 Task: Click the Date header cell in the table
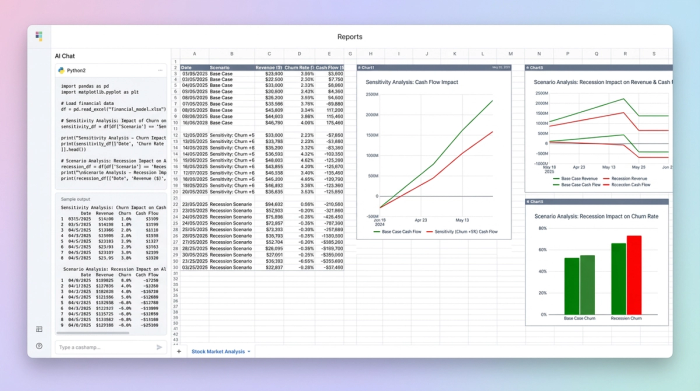tap(194, 67)
